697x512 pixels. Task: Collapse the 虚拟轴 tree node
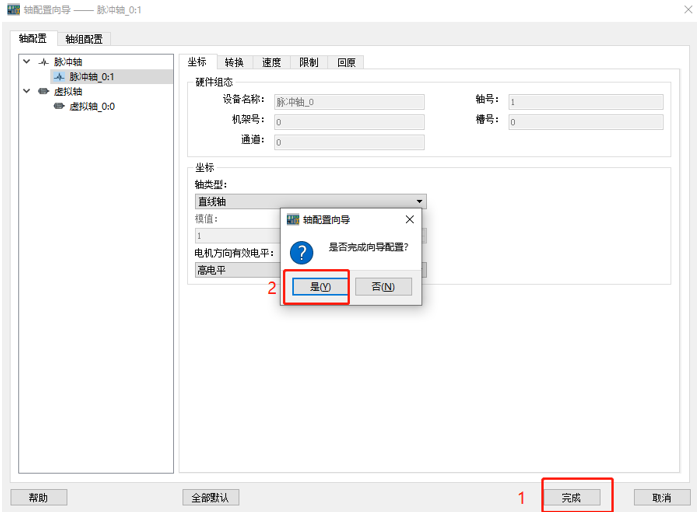tap(27, 91)
